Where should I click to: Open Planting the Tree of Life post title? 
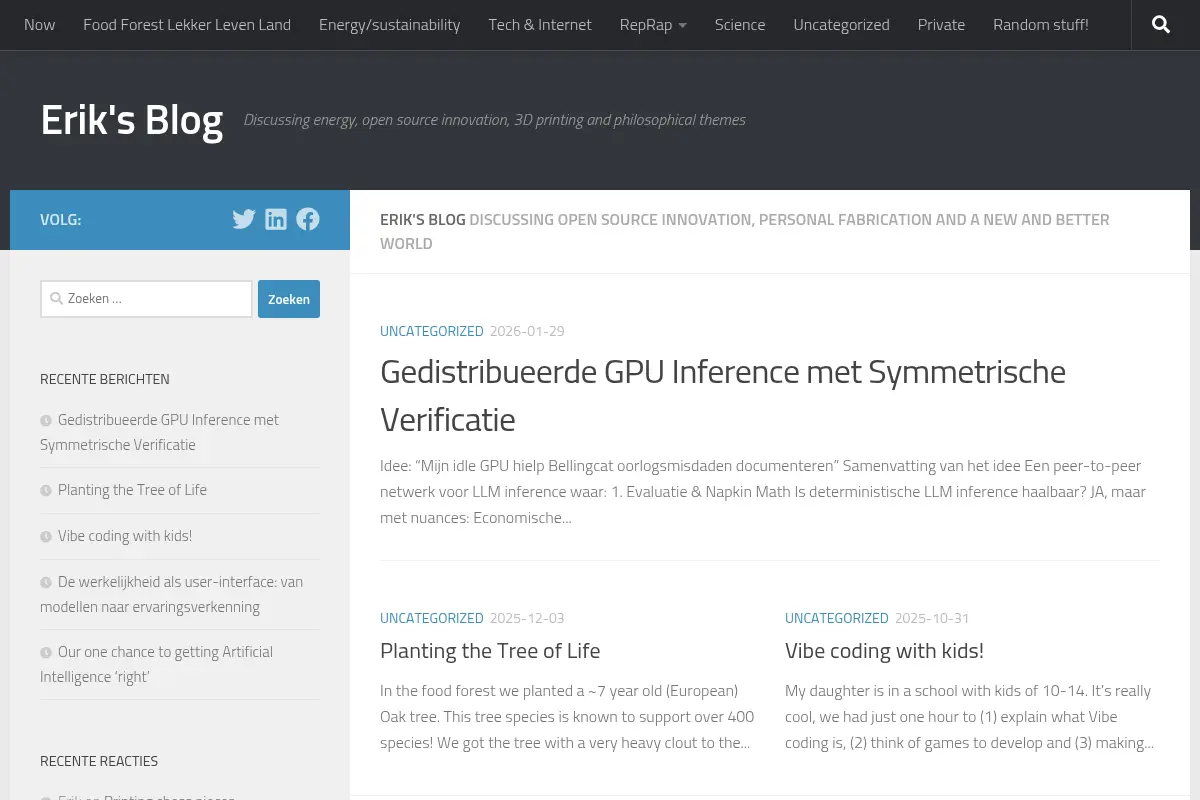(x=490, y=651)
